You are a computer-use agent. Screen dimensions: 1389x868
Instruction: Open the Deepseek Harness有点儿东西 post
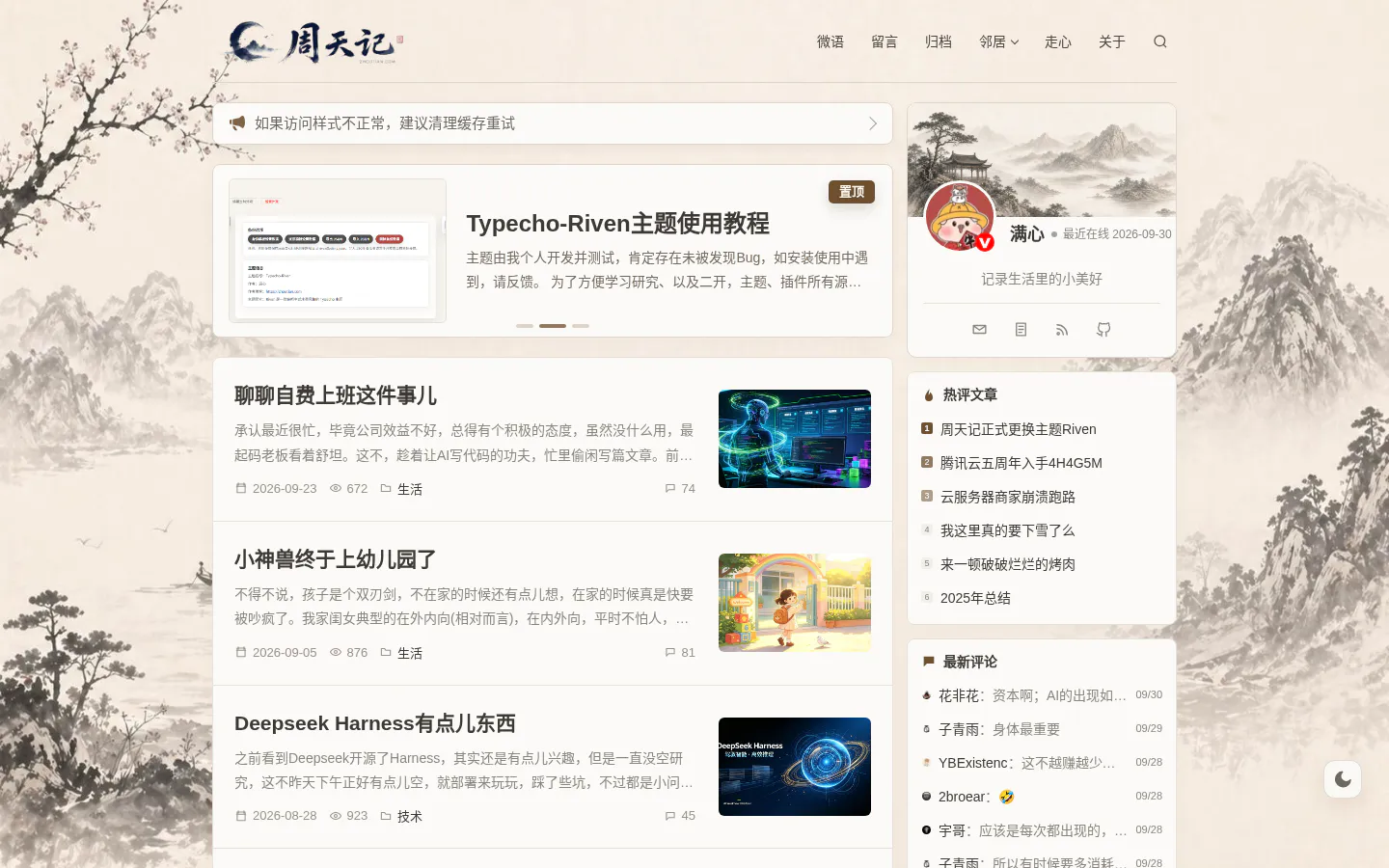coord(375,723)
